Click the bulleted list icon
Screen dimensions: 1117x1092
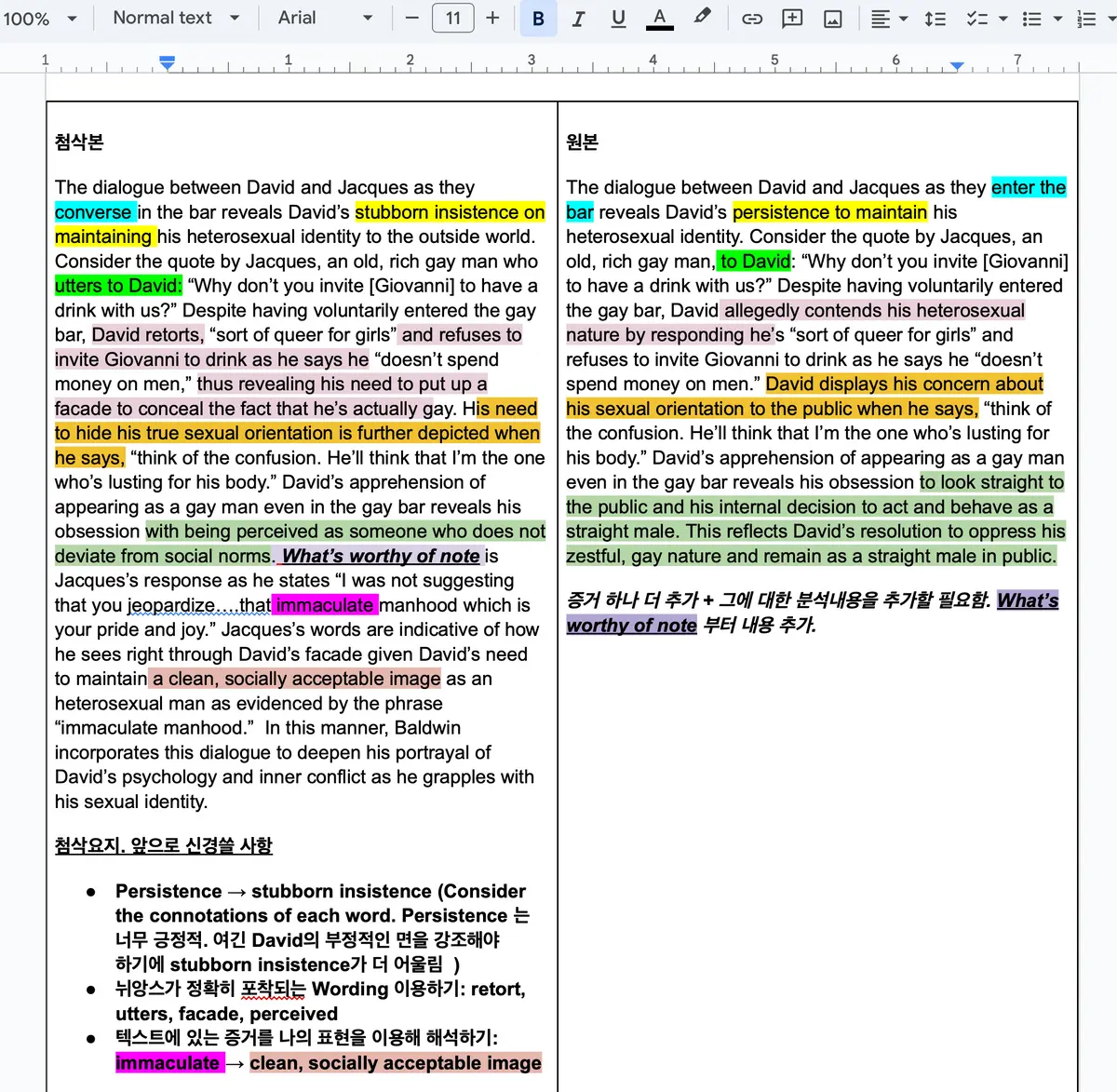click(x=1031, y=19)
